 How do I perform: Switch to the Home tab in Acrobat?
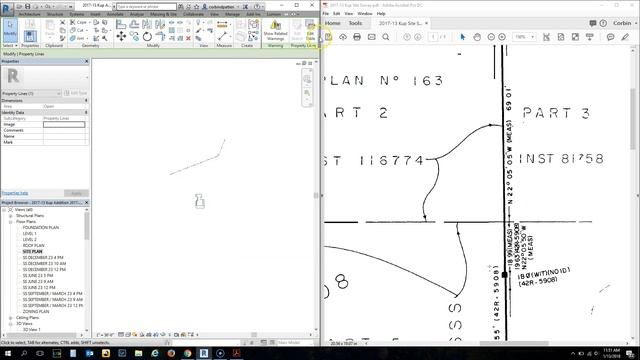click(333, 23)
